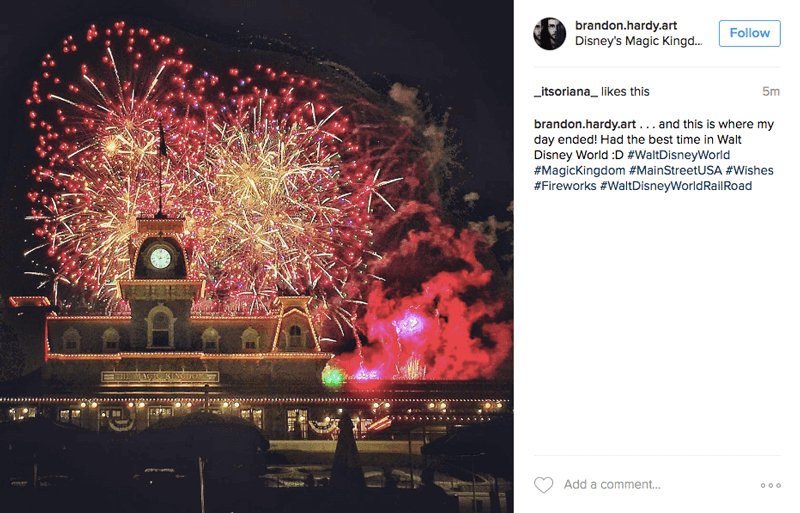The image size is (800, 513).
Task: Open the 5m post timestamp
Action: point(771,91)
